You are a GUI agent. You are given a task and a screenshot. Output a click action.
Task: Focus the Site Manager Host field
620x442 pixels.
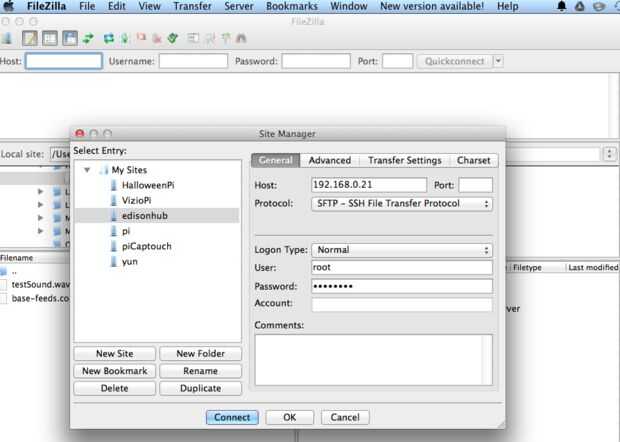[x=369, y=185]
